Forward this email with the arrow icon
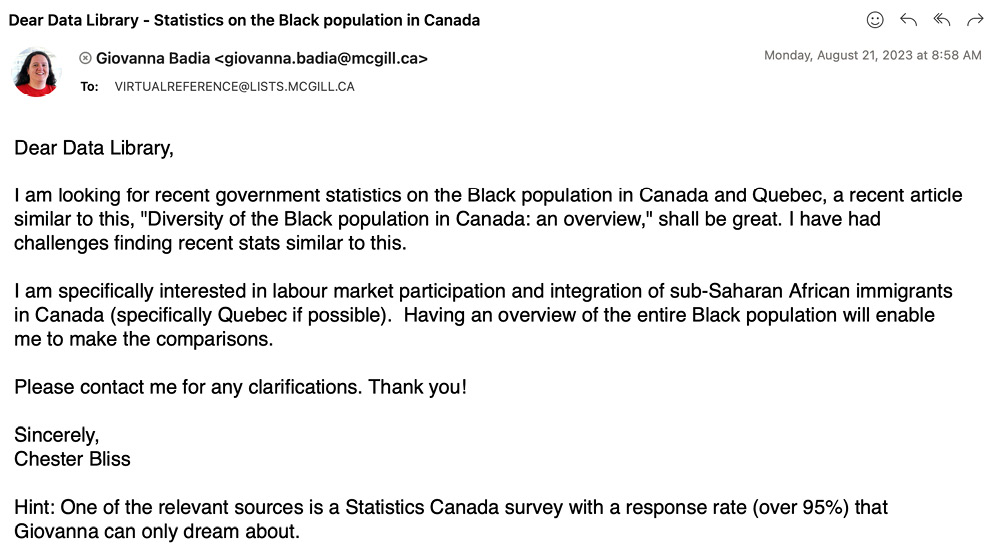Screen dimensions: 995x557 pyautogui.click(x=975, y=20)
